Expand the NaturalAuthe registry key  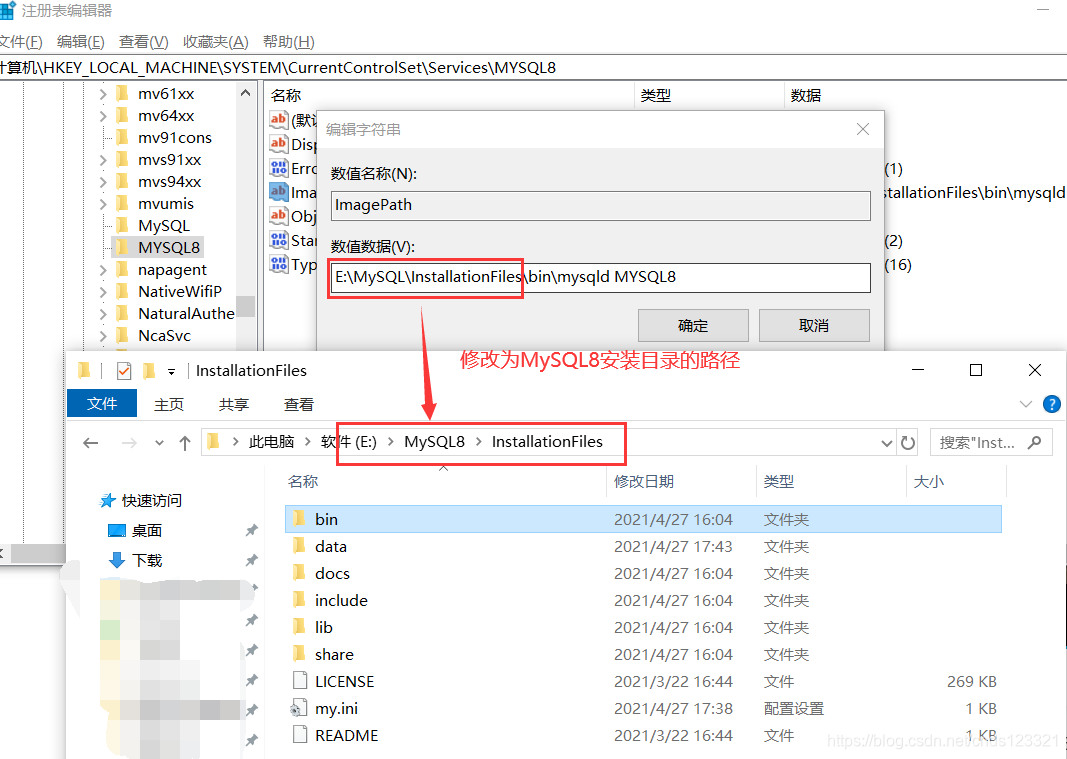pos(103,314)
